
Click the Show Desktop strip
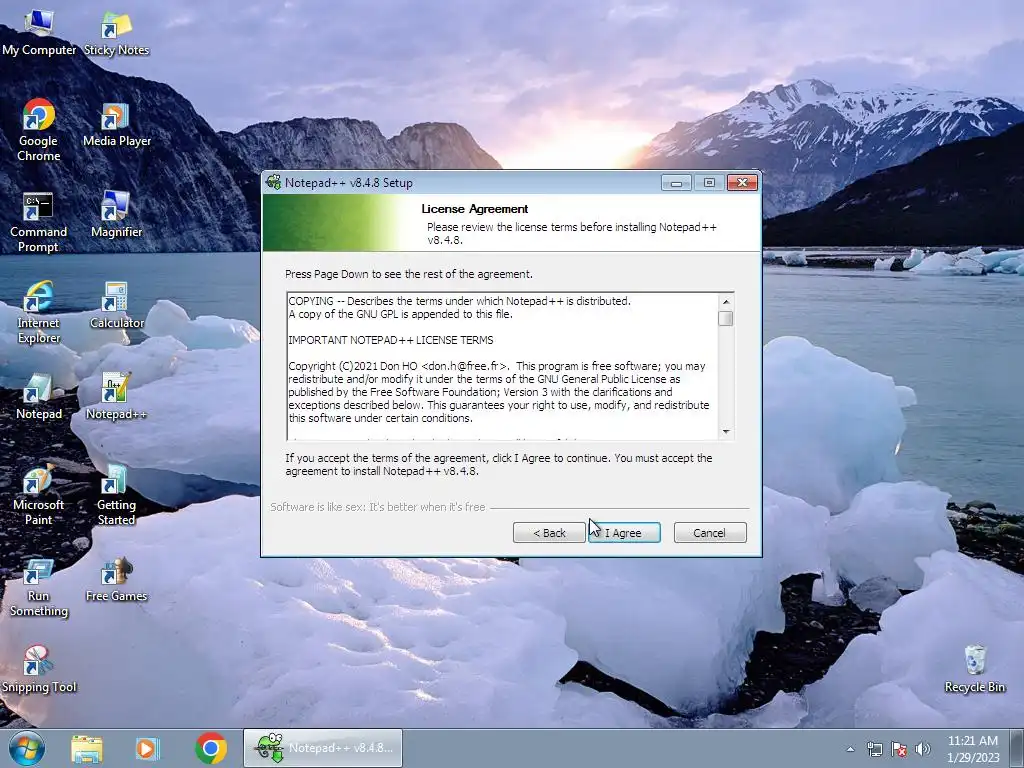click(x=1017, y=748)
